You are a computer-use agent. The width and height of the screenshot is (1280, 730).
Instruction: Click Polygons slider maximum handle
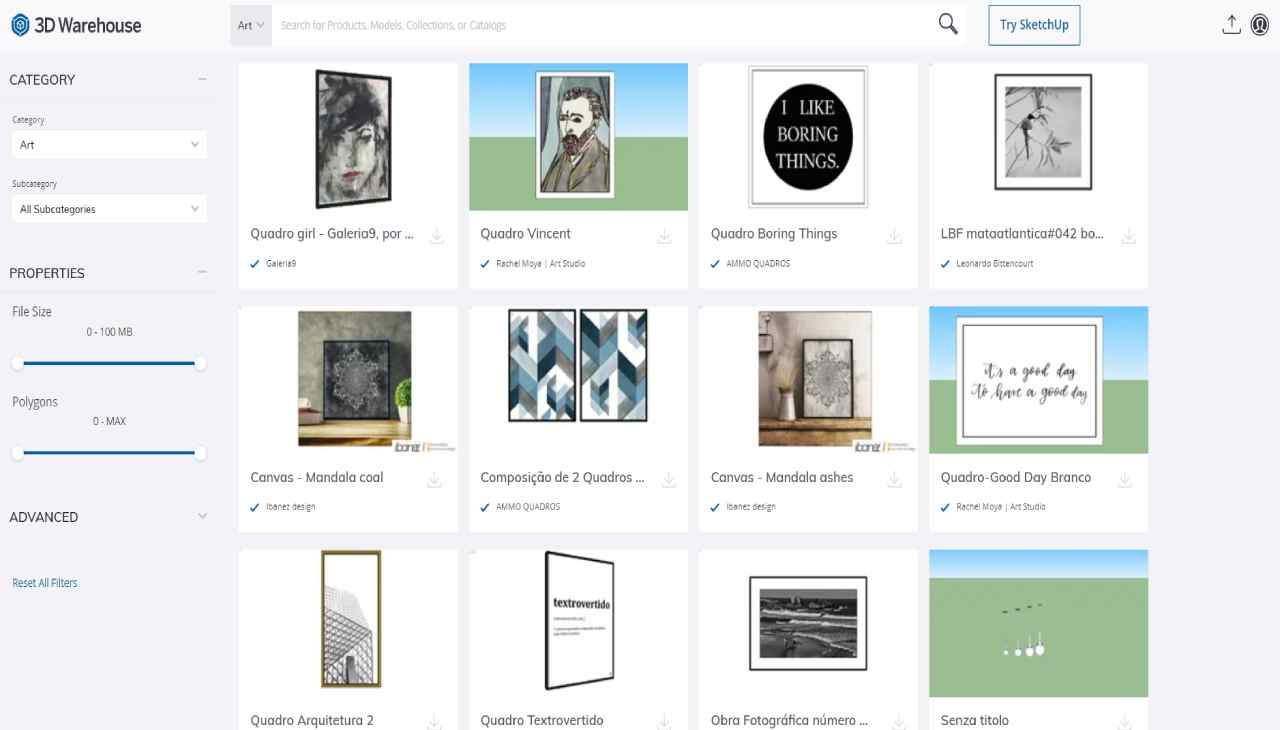[x=200, y=453]
